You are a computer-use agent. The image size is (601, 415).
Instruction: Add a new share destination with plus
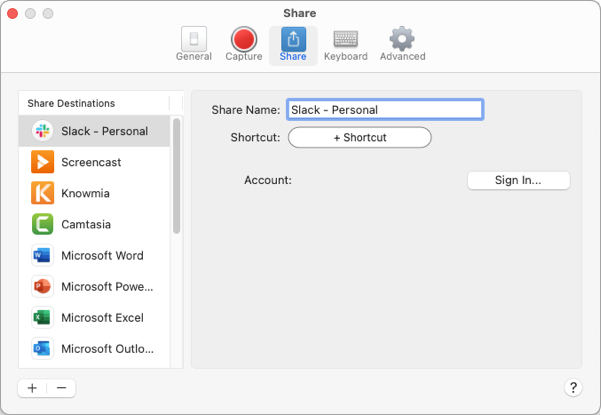coord(32,388)
